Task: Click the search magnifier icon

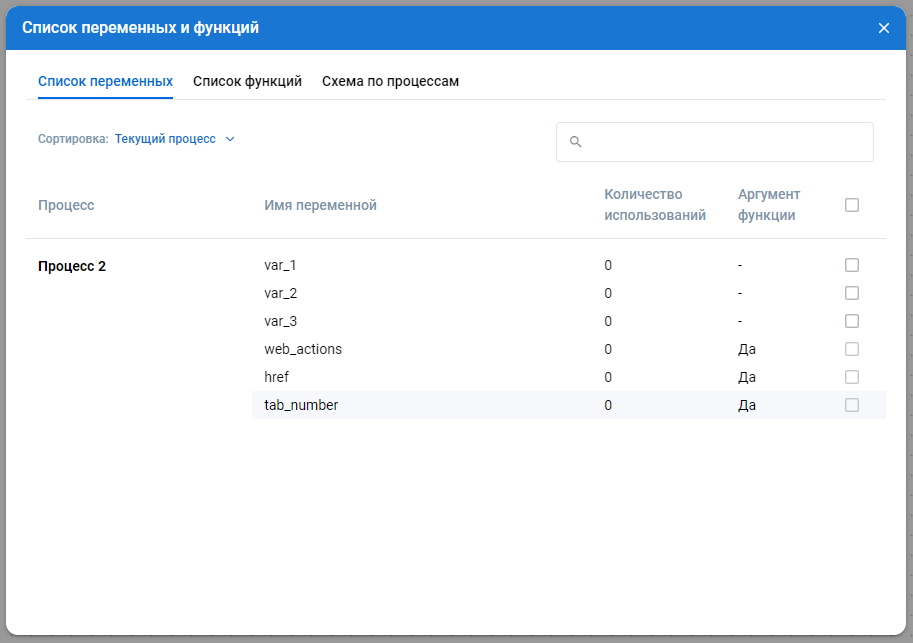Action: coord(575,142)
